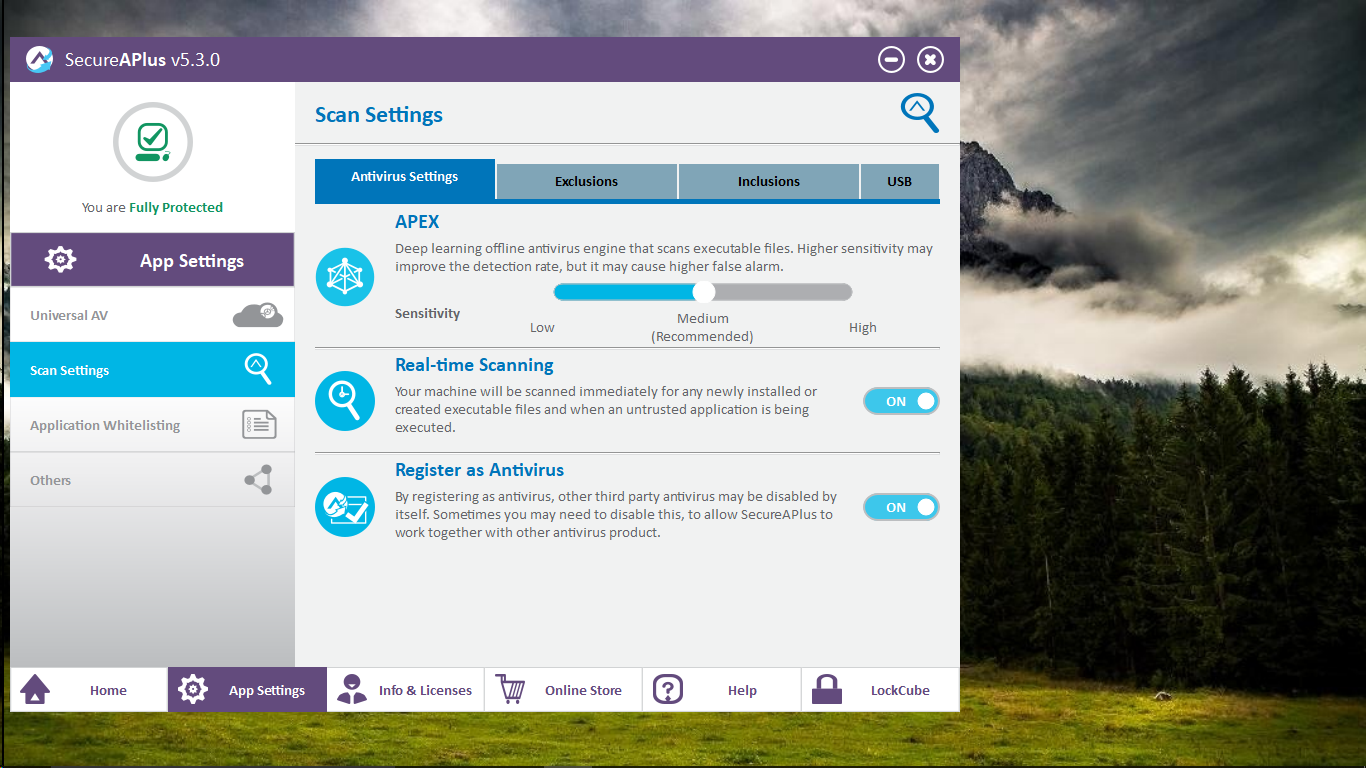Click the Info & Licenses person icon
The width and height of the screenshot is (1366, 768).
click(352, 689)
